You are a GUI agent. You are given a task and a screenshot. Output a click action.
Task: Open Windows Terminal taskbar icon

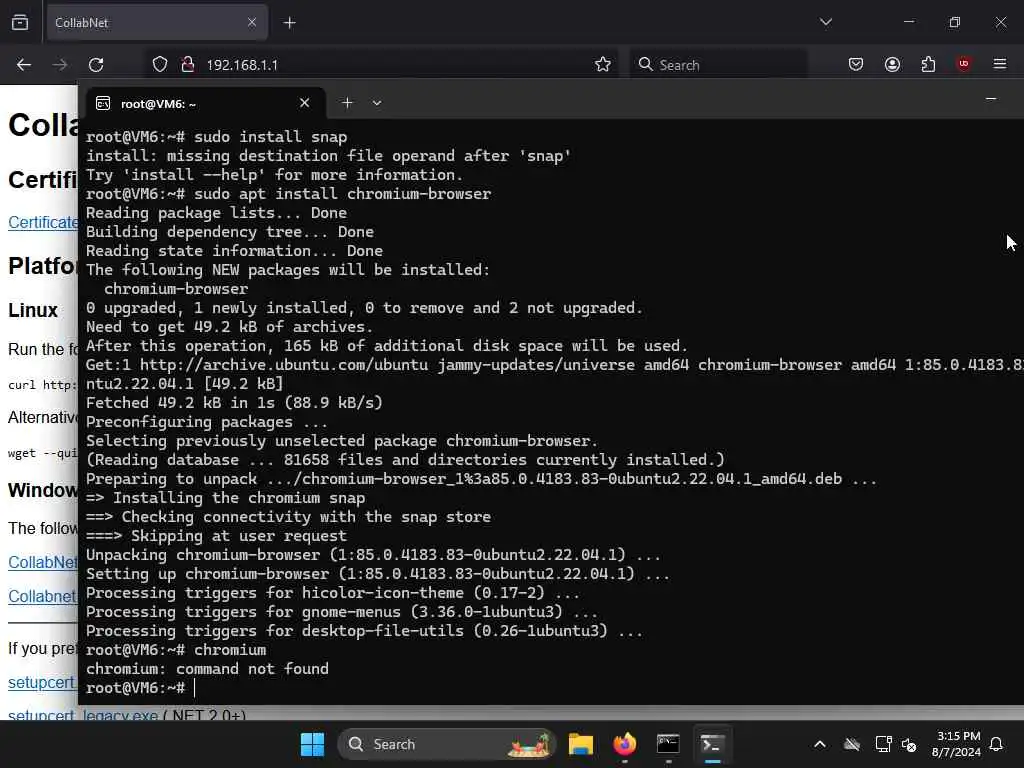tap(712, 744)
